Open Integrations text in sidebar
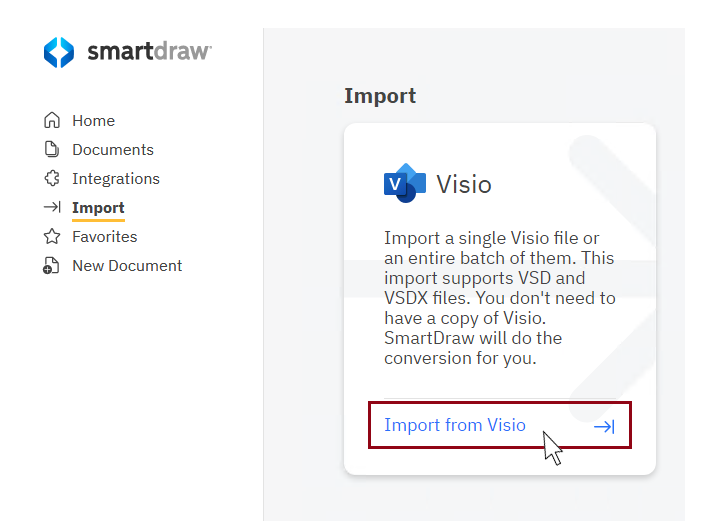This screenshot has height=530, width=711. pyautogui.click(x=116, y=179)
